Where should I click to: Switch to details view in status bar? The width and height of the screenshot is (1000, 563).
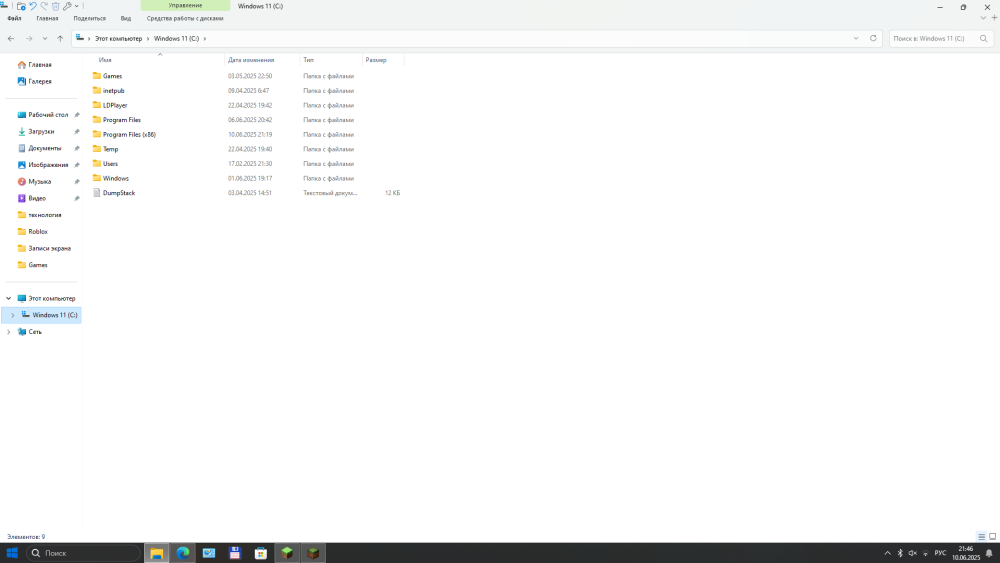pos(982,537)
